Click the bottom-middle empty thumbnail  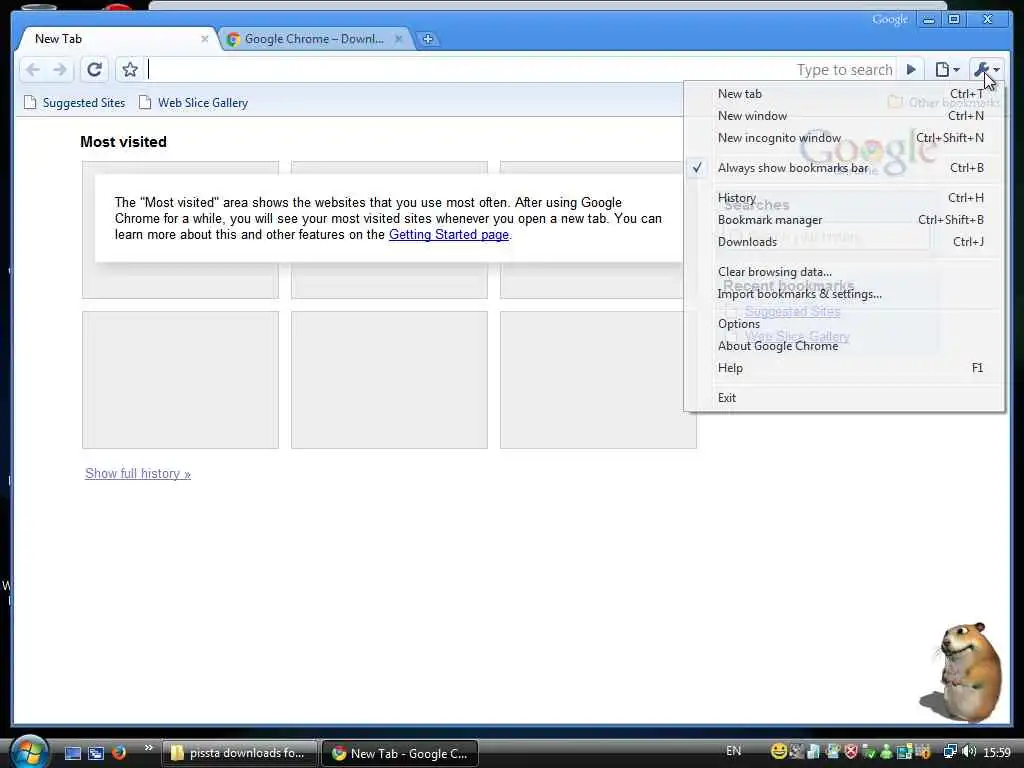389,380
